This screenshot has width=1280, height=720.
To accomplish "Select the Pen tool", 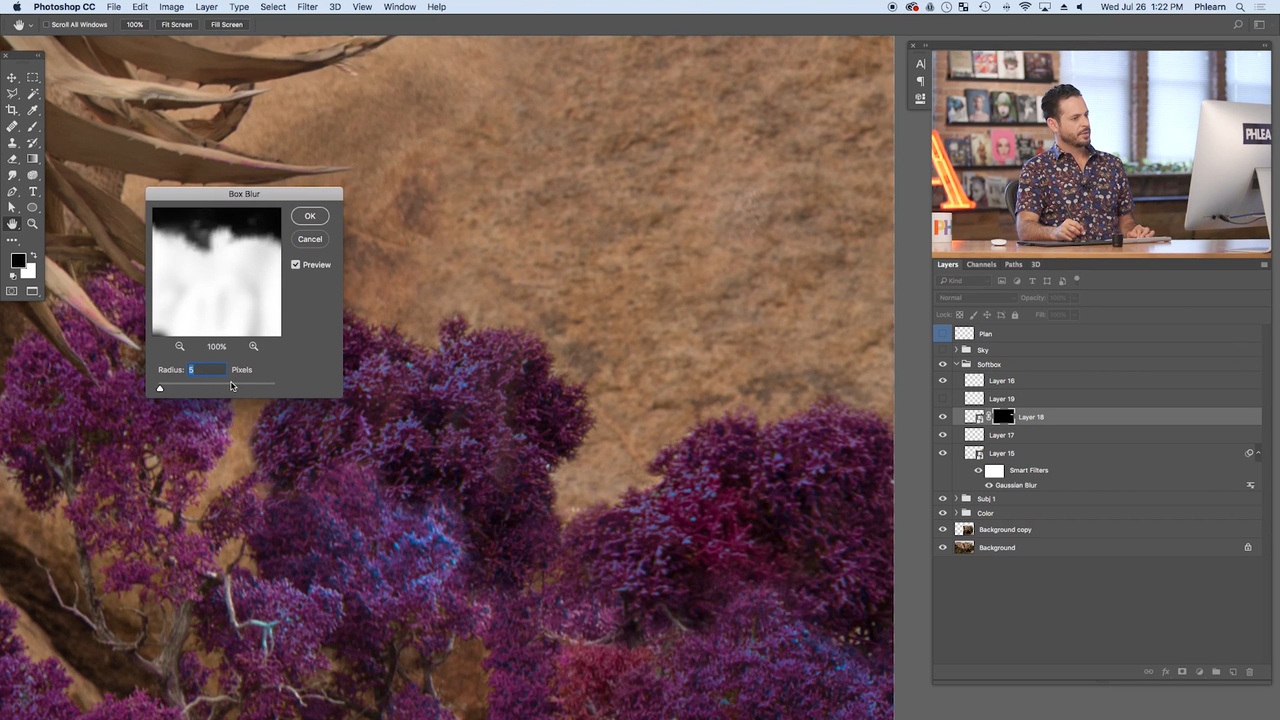I will (12, 191).
